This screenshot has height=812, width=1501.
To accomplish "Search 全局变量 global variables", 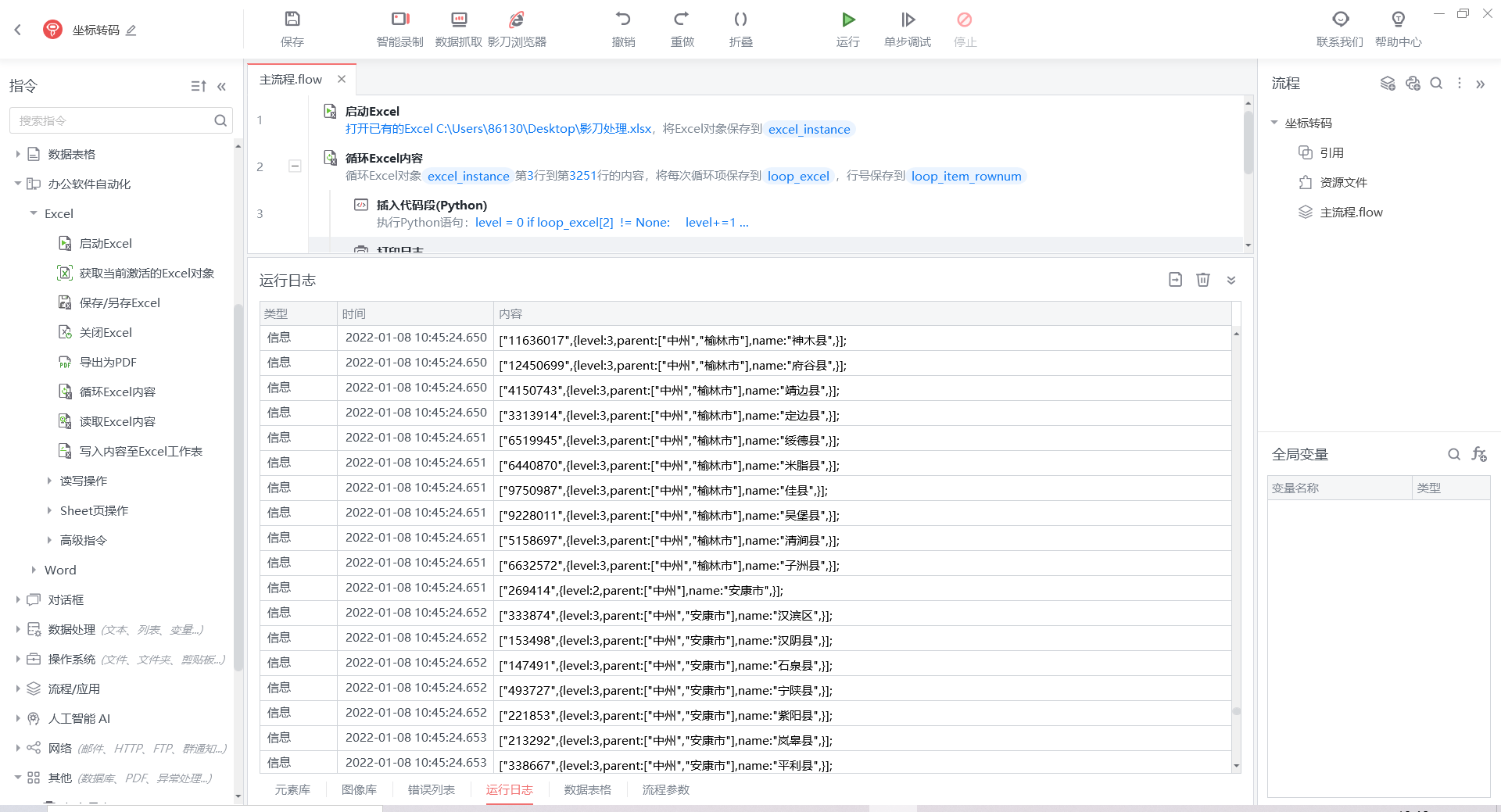I will (x=1454, y=454).
